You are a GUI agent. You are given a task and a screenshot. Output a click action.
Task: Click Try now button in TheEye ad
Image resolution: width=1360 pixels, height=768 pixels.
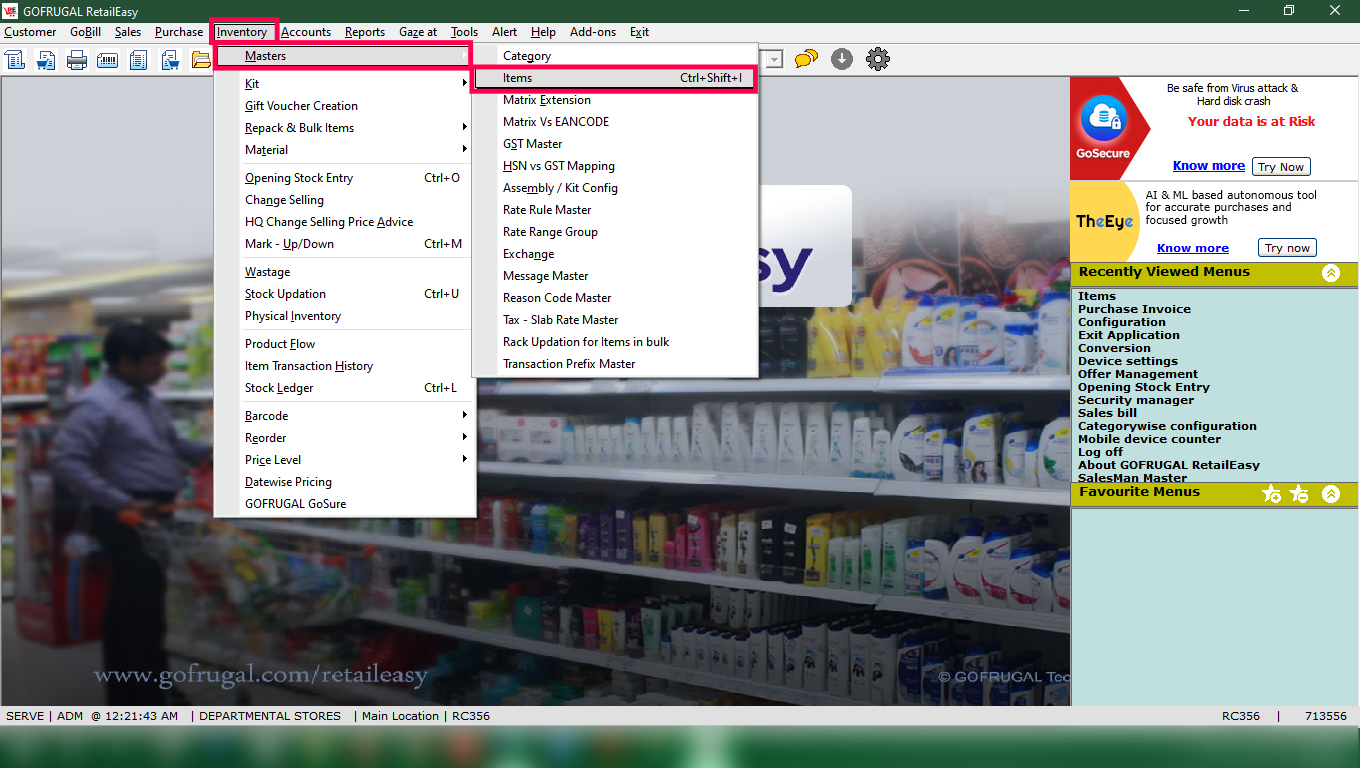[1287, 248]
